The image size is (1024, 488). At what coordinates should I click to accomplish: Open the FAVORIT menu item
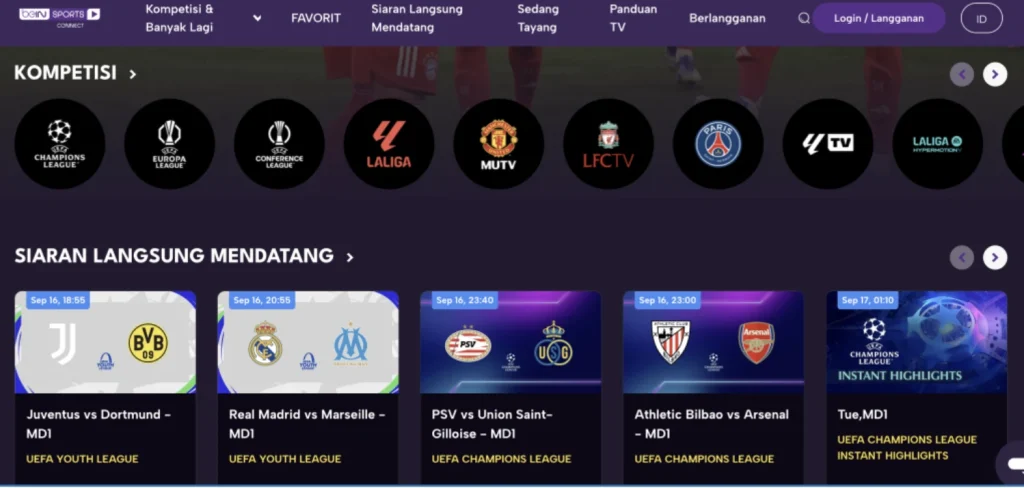pos(315,18)
